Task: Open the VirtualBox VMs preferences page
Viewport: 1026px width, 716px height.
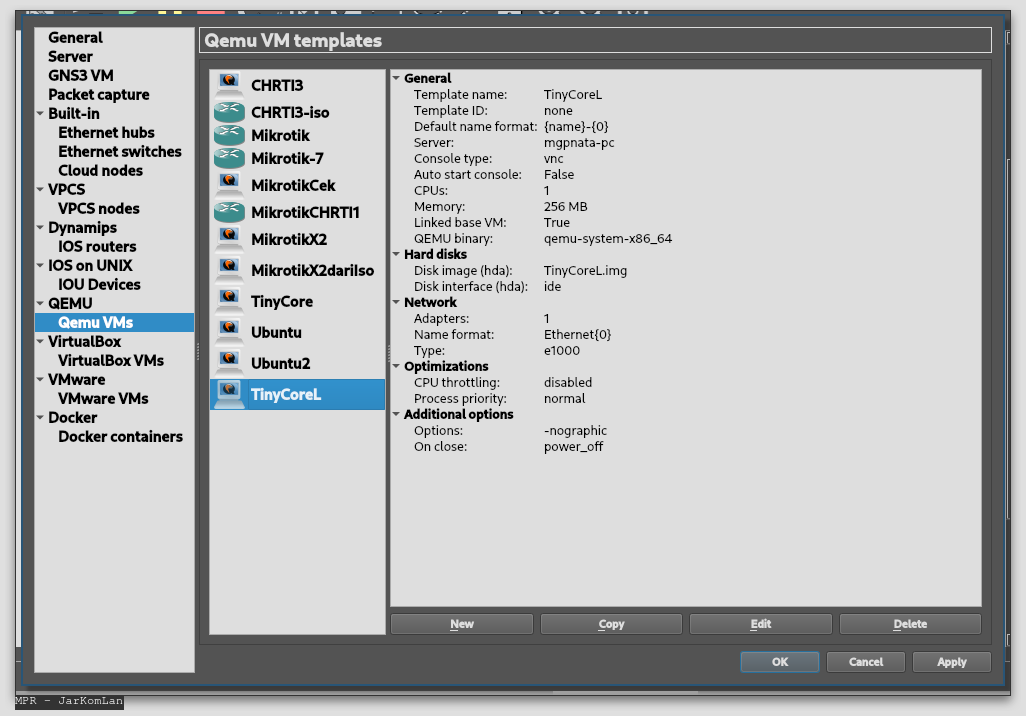Action: pyautogui.click(x=110, y=360)
